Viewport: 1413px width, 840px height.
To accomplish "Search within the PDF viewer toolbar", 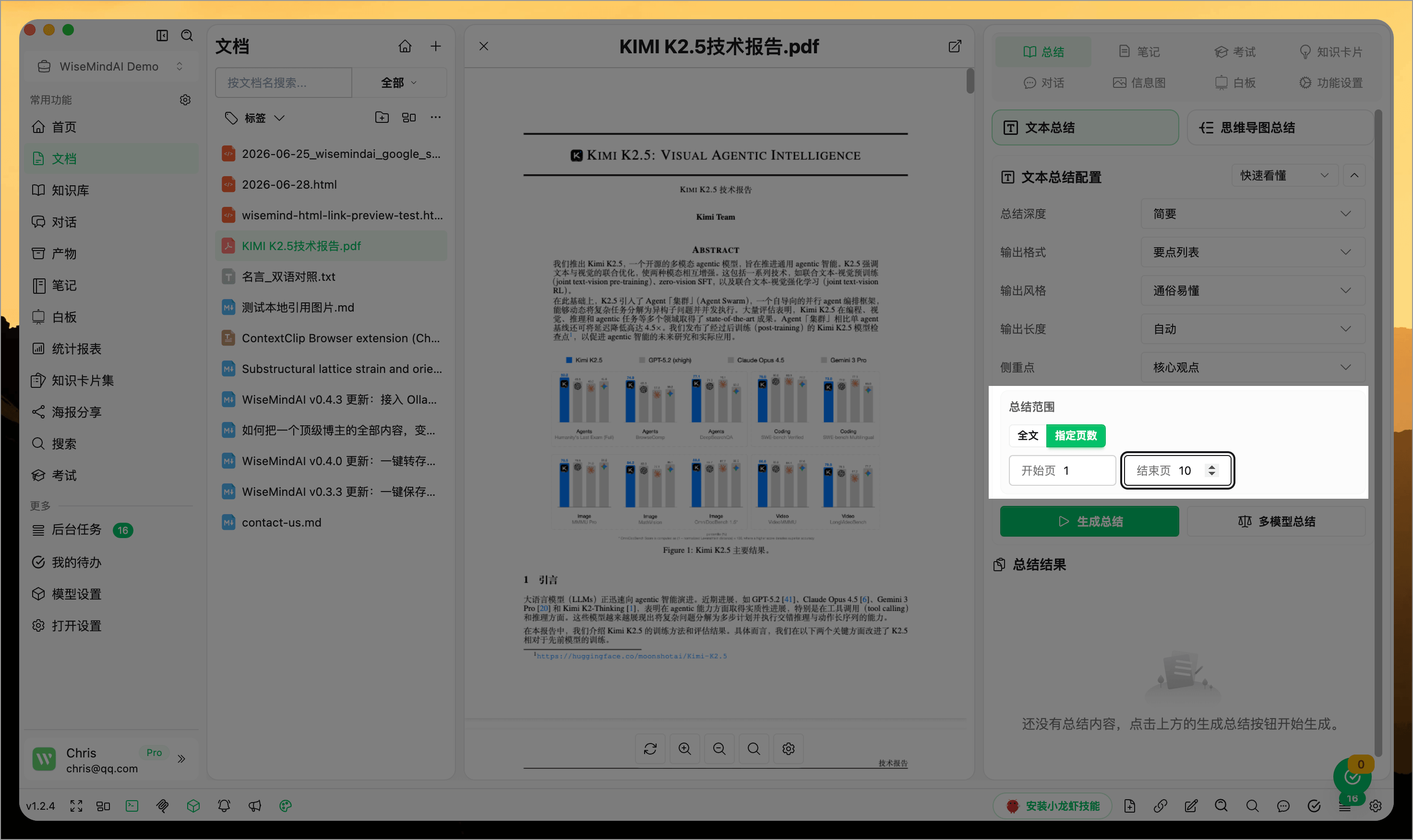I will click(x=754, y=749).
